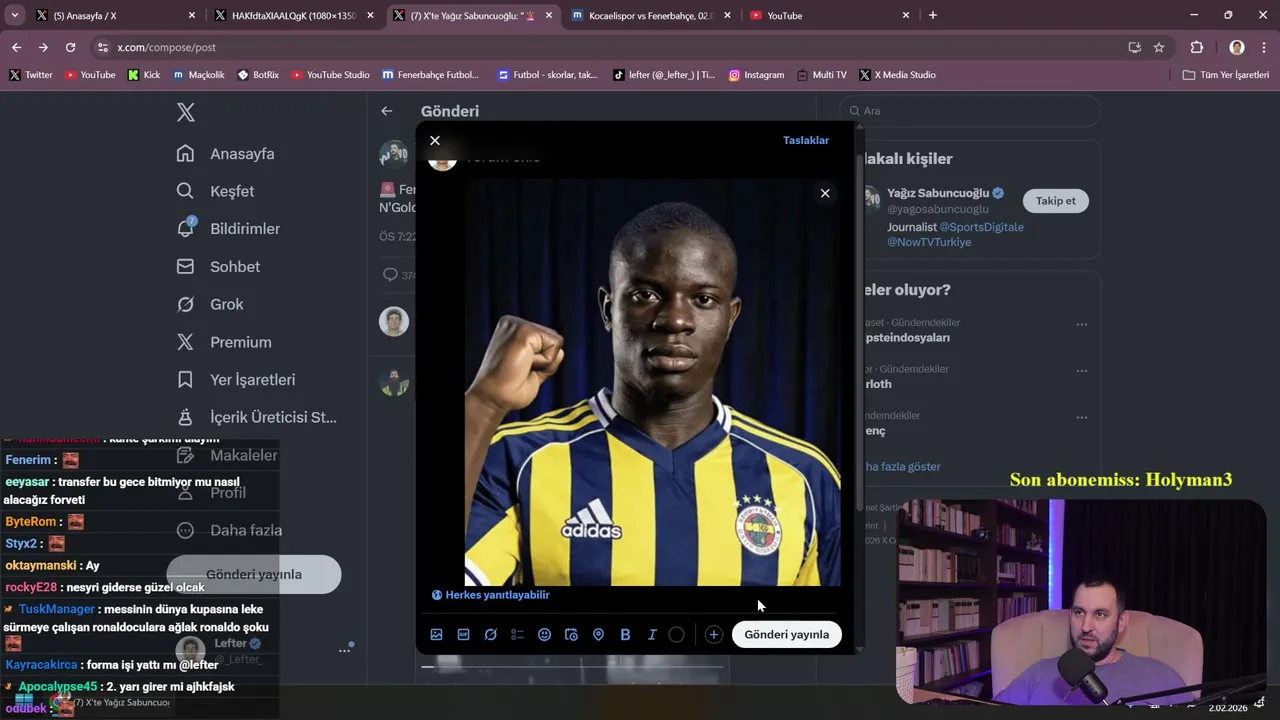This screenshot has height=720, width=1280.
Task: Open the install app icon in address bar
Action: point(1134,47)
